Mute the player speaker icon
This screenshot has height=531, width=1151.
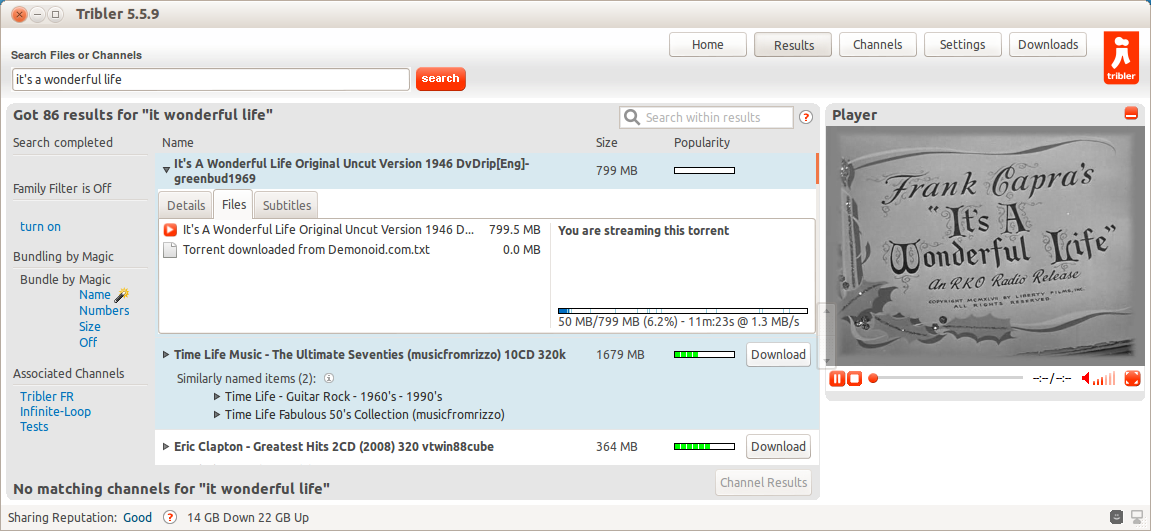click(1086, 379)
